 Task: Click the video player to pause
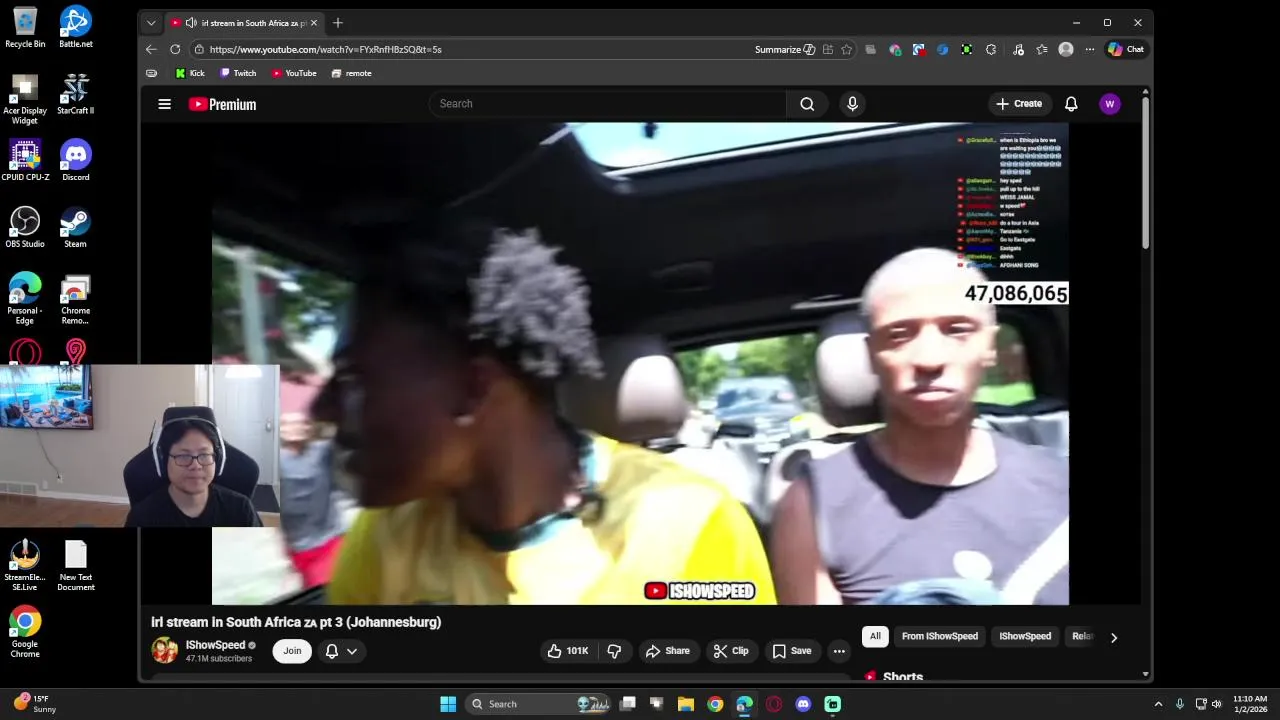[x=640, y=364]
